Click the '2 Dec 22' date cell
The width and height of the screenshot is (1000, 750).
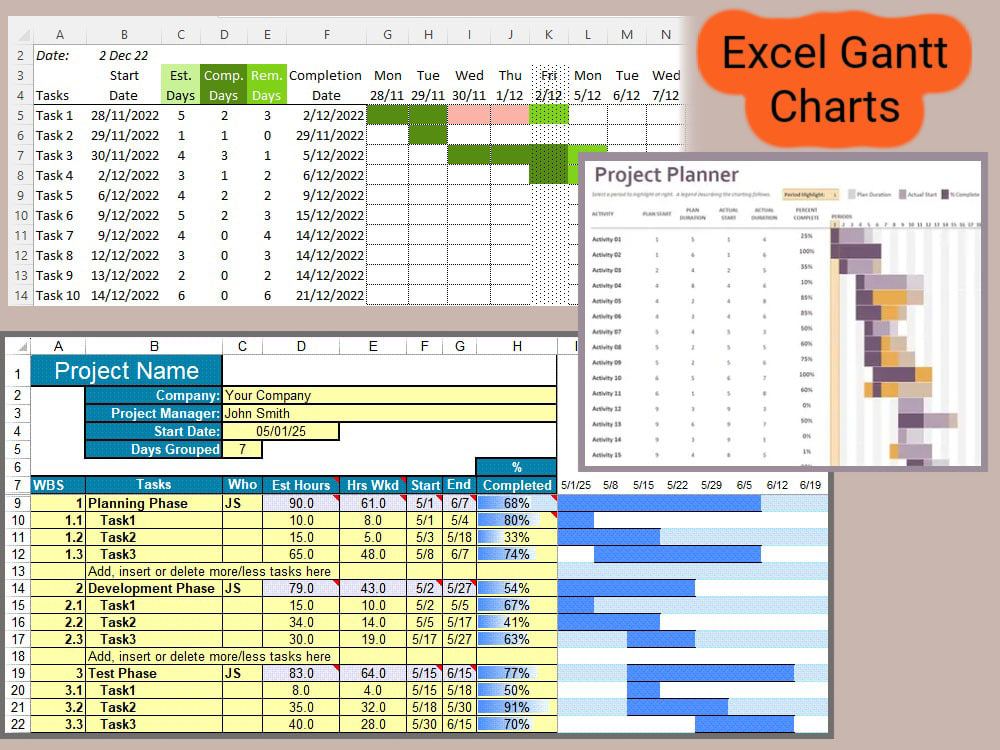(124, 55)
